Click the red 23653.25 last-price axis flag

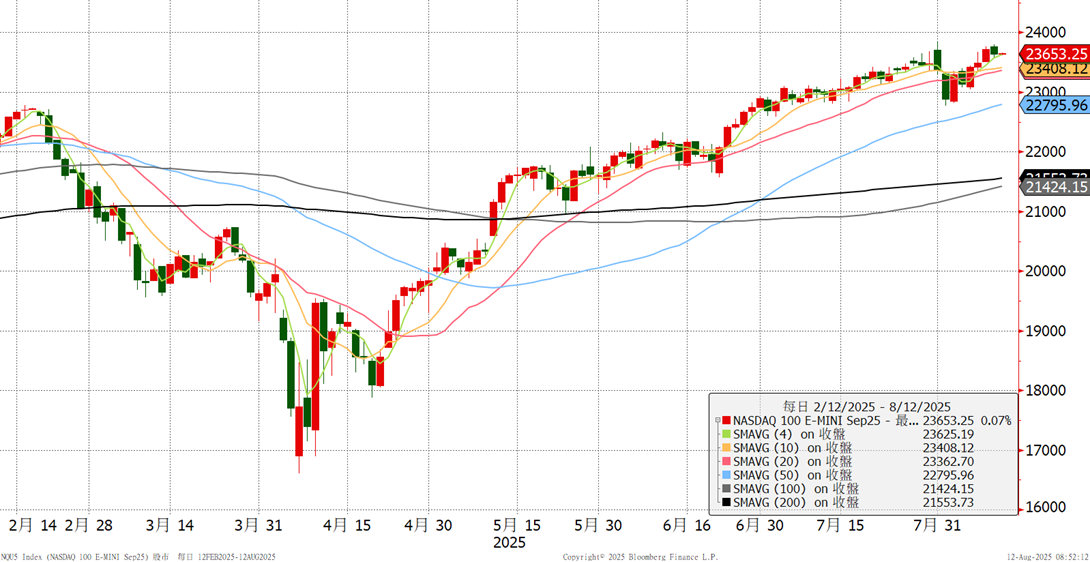point(1055,54)
